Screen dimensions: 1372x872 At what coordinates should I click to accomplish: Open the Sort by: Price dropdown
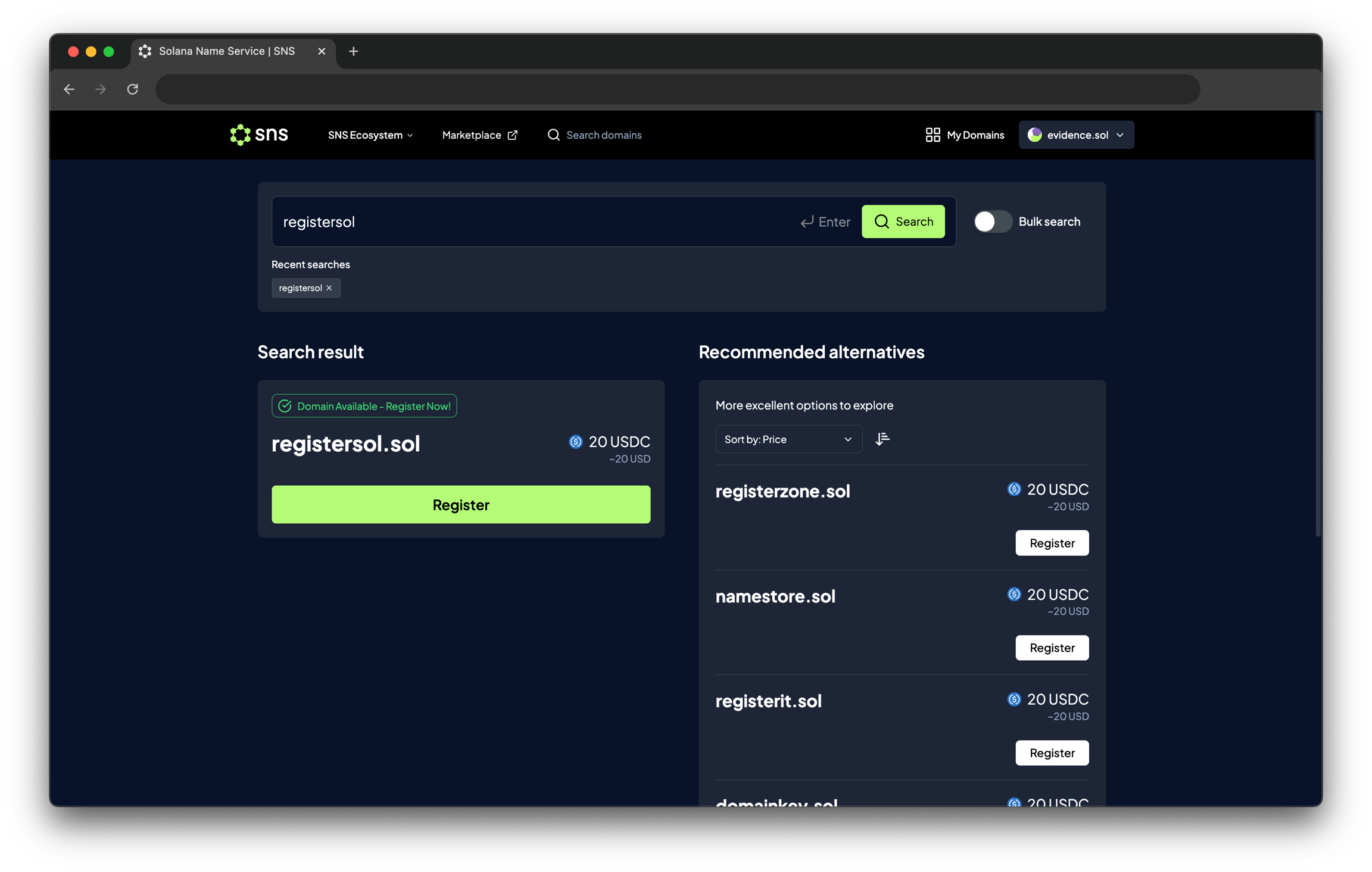pyautogui.click(x=788, y=439)
